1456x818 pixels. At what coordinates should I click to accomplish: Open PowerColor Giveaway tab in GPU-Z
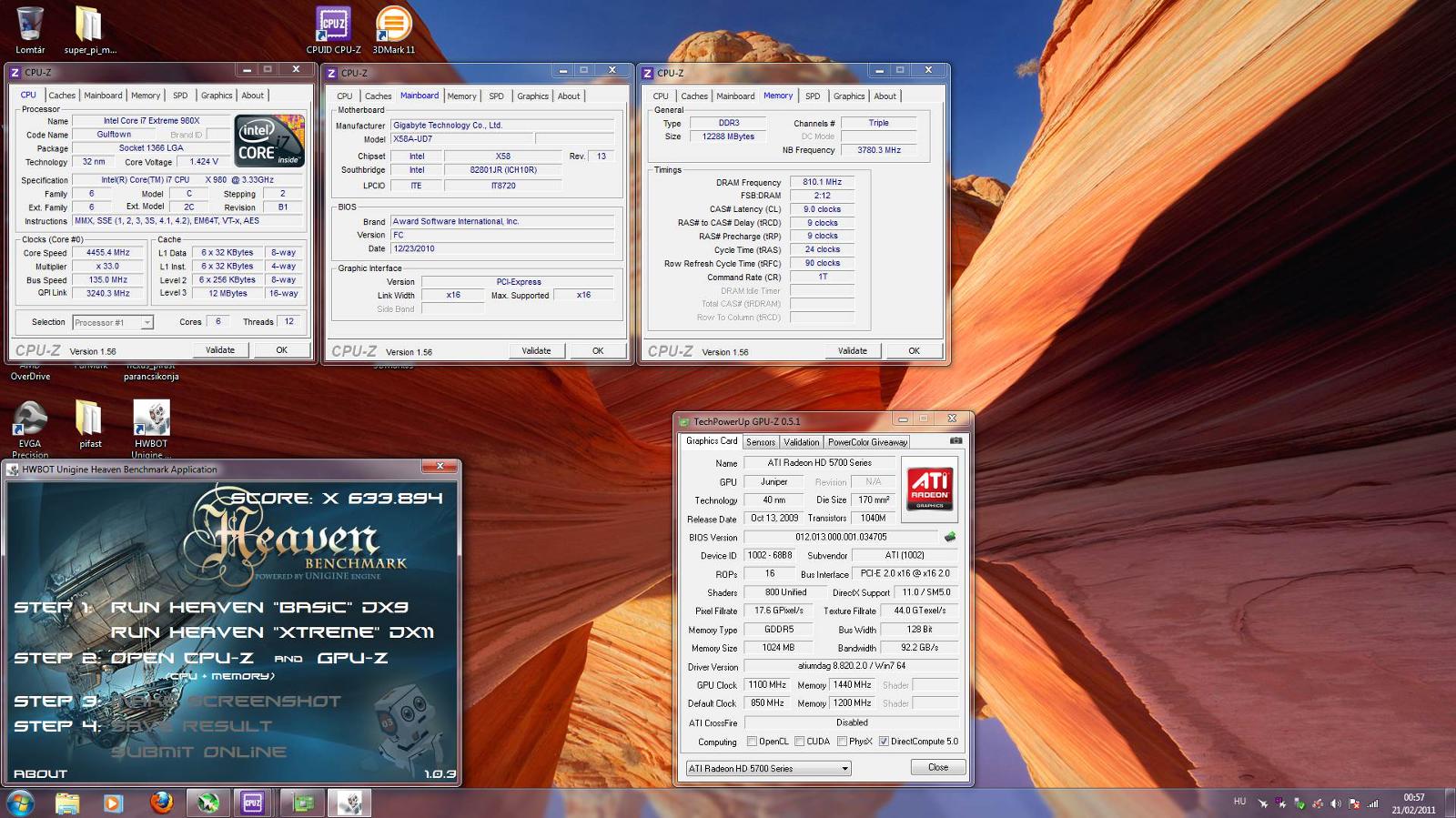tap(867, 442)
